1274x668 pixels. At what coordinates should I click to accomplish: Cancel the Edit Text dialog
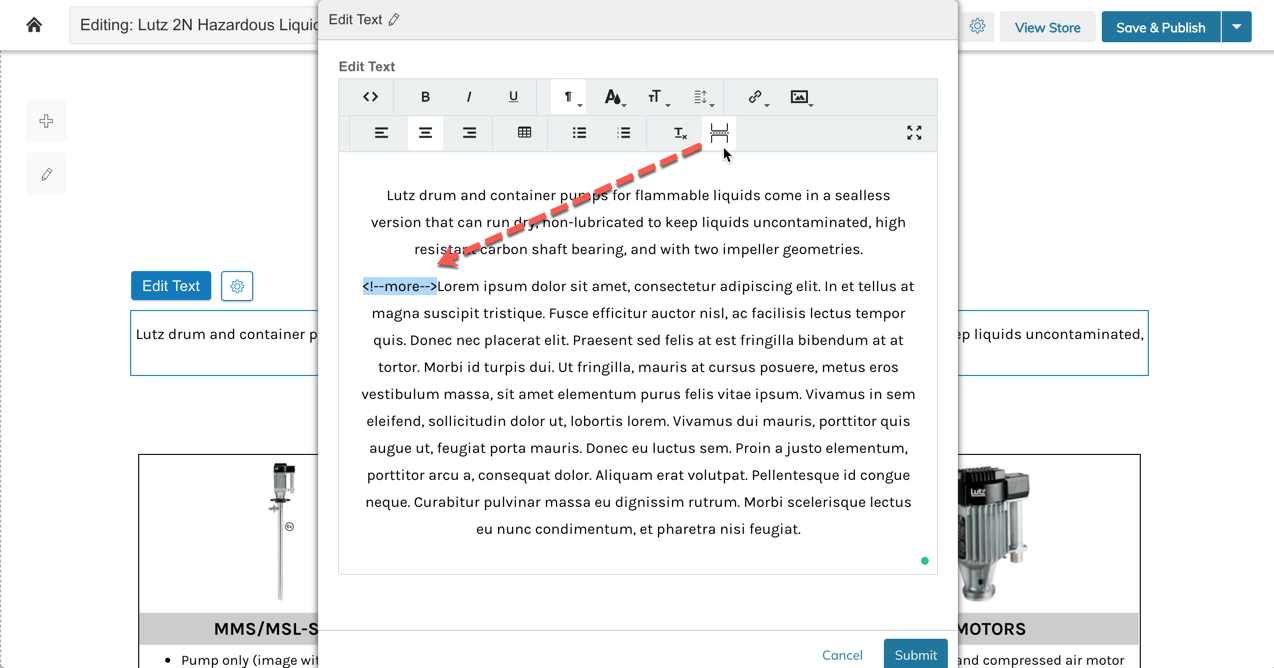[x=842, y=655]
